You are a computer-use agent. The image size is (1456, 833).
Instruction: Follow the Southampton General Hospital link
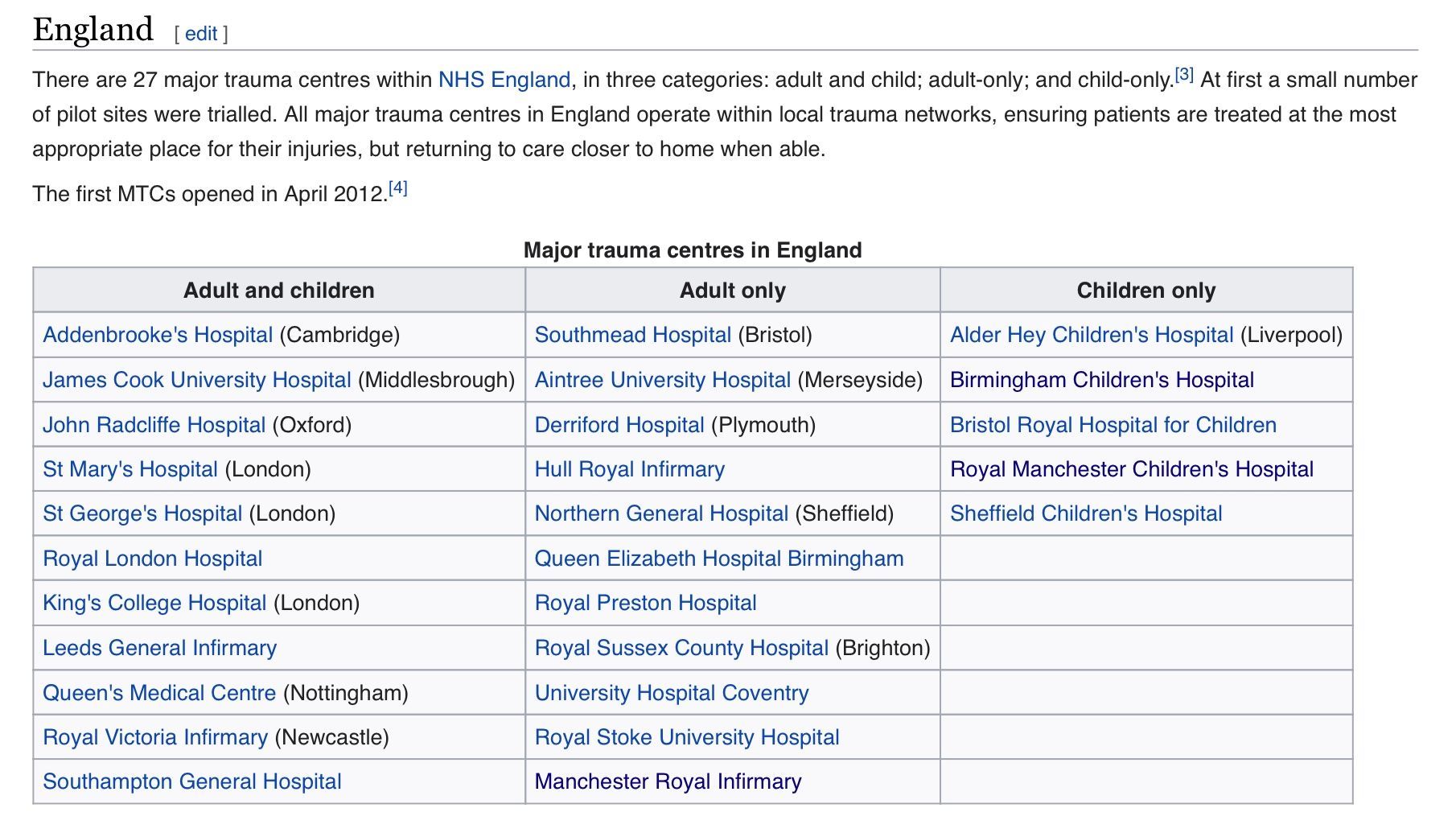tap(191, 781)
